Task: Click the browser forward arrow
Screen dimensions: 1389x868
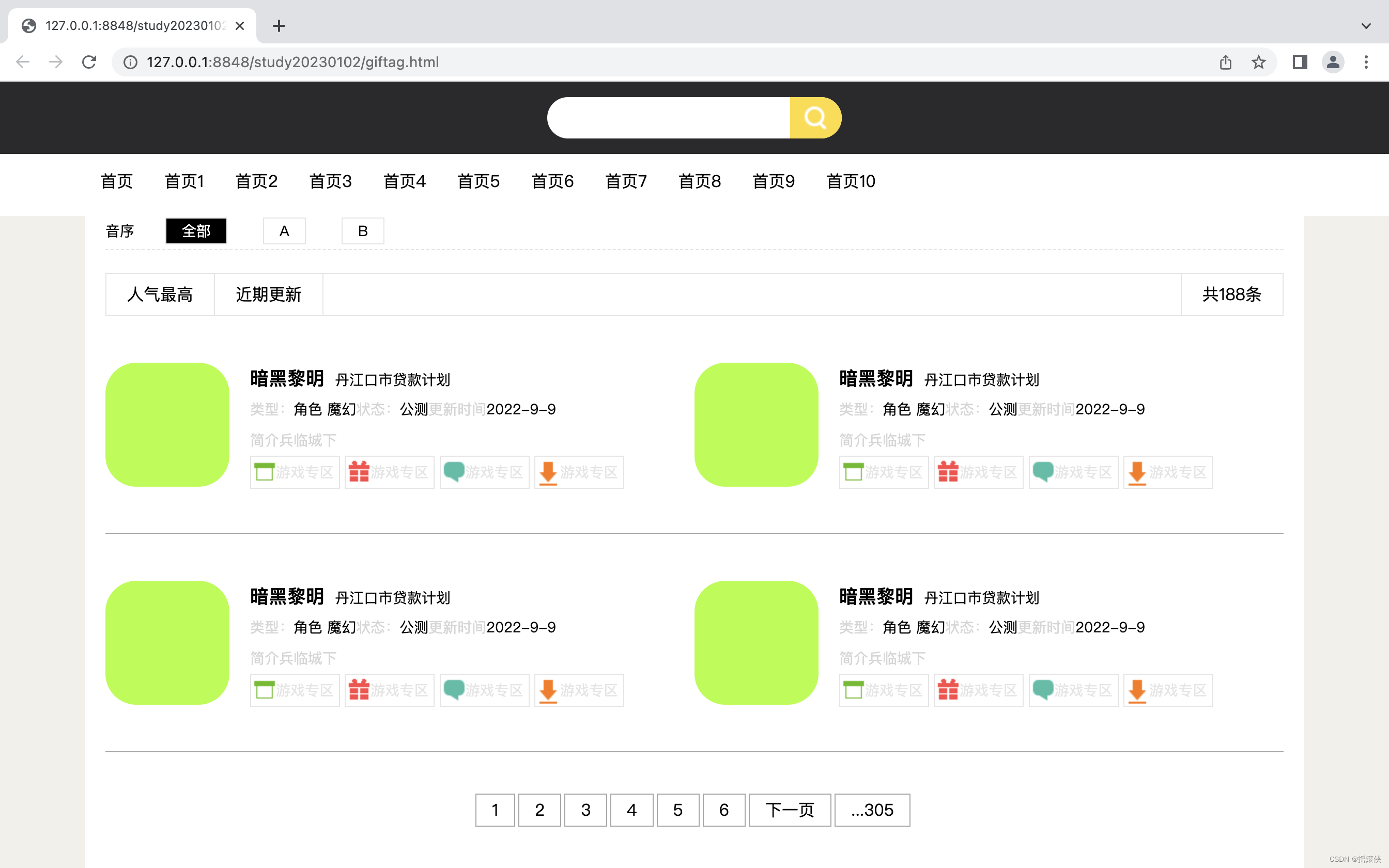Action: click(56, 62)
